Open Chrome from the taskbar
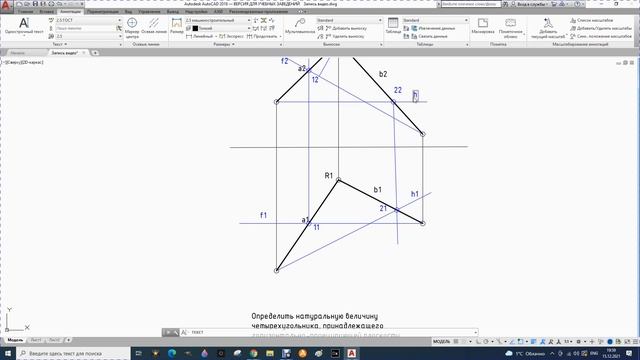640x360 pixels. coord(253,353)
